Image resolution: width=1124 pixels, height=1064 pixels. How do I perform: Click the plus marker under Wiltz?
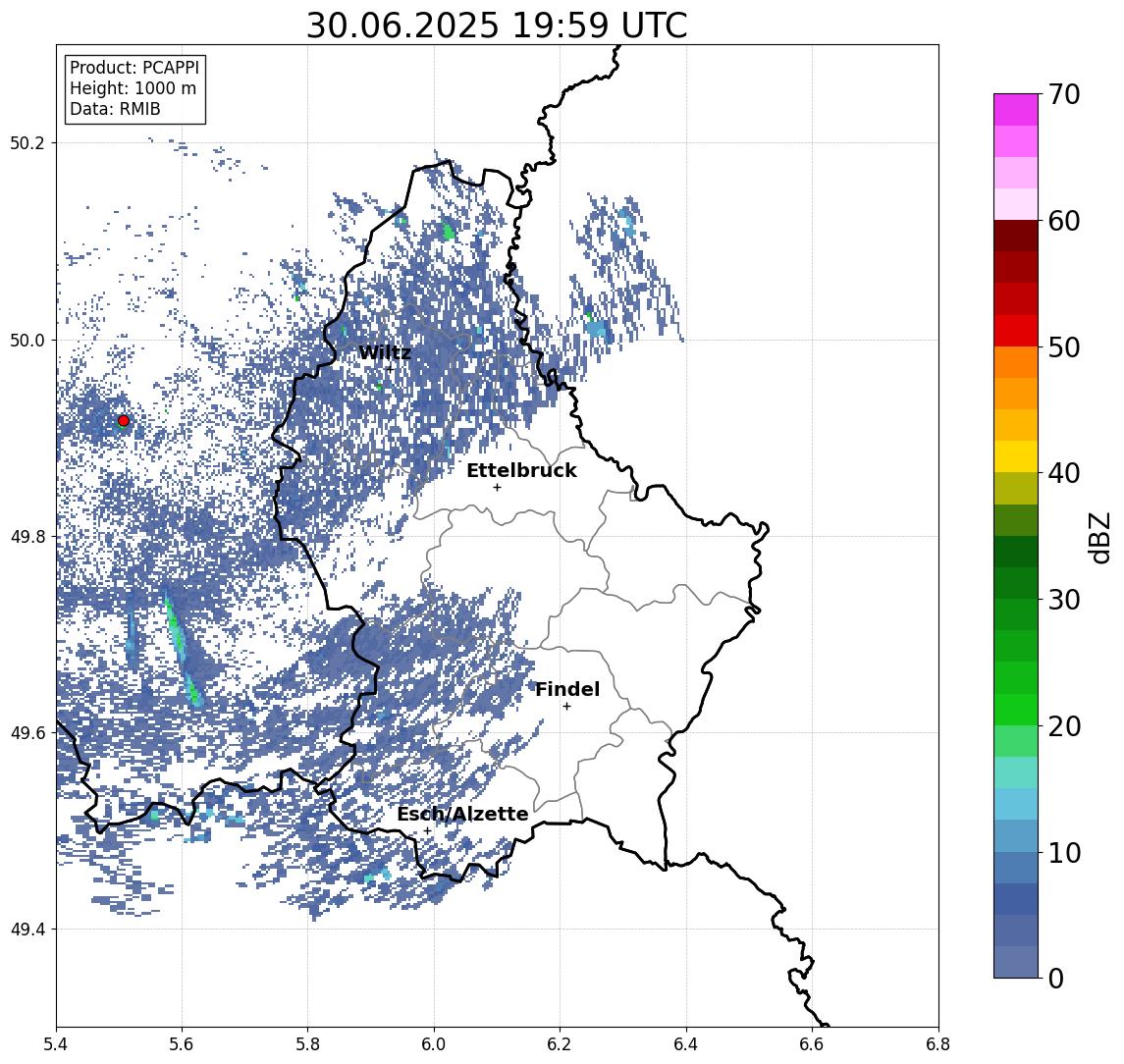(x=390, y=368)
